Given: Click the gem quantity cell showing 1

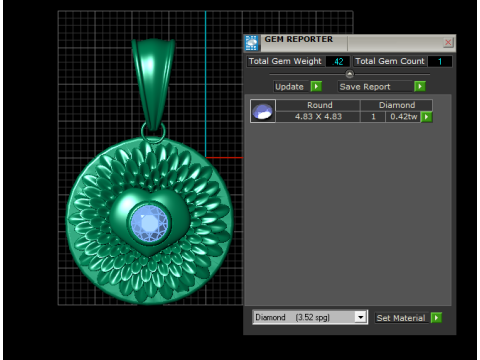Looking at the screenshot, I should (373, 117).
